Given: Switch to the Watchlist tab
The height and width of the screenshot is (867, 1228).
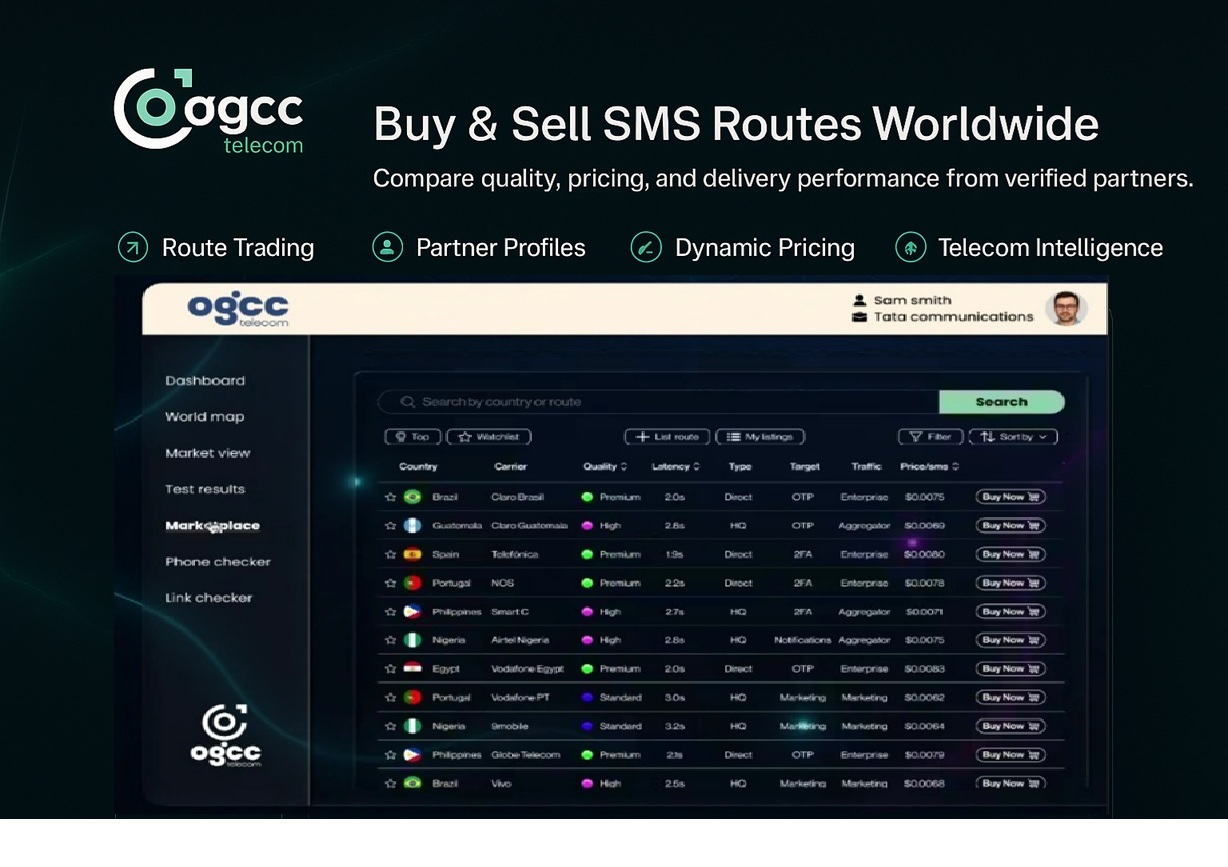Looking at the screenshot, I should tap(488, 436).
